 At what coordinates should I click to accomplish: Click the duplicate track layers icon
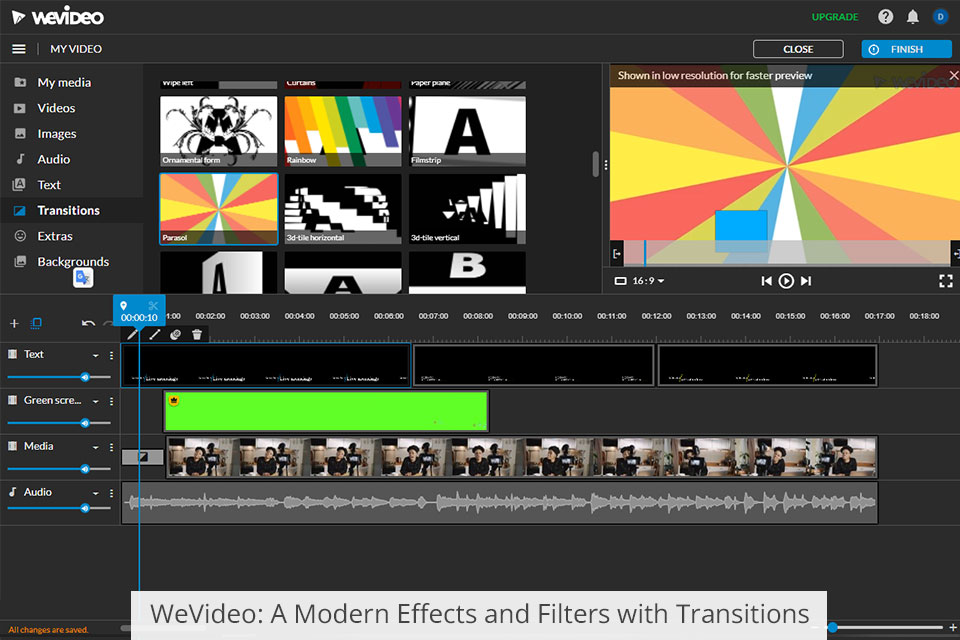pos(36,323)
